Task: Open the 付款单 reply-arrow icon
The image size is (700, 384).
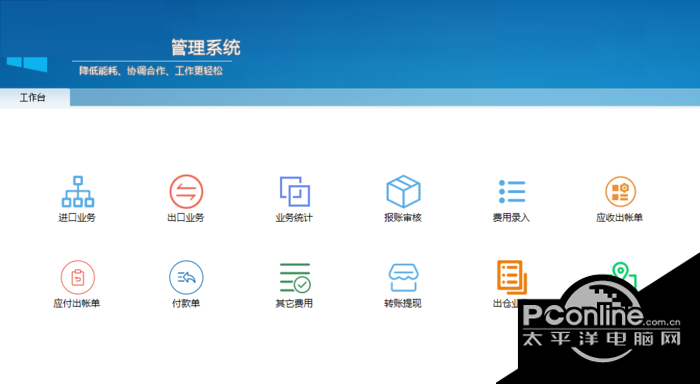Action: (186, 277)
